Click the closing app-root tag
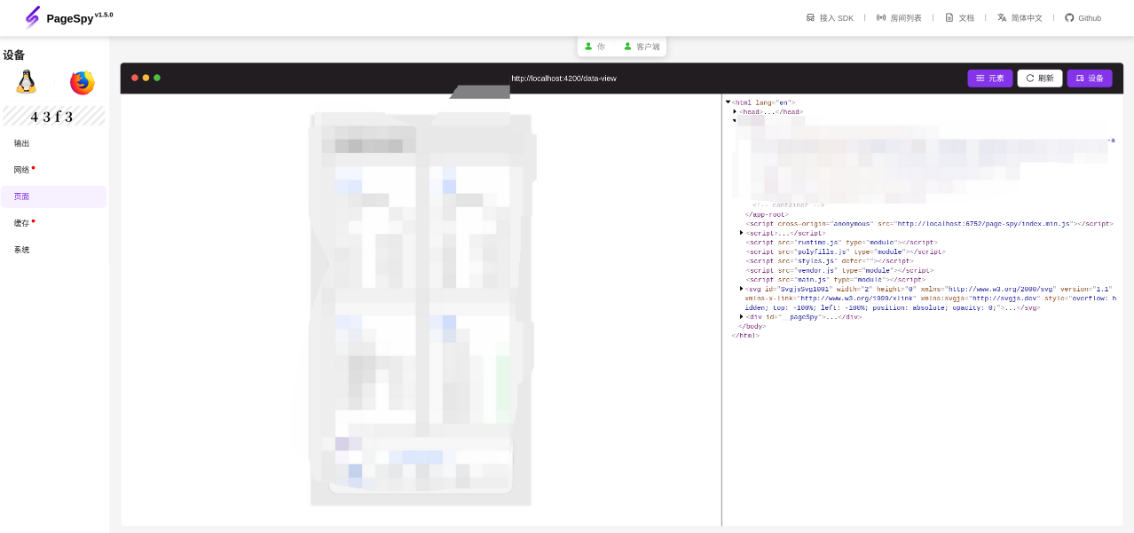1134x533 pixels. tap(767, 215)
